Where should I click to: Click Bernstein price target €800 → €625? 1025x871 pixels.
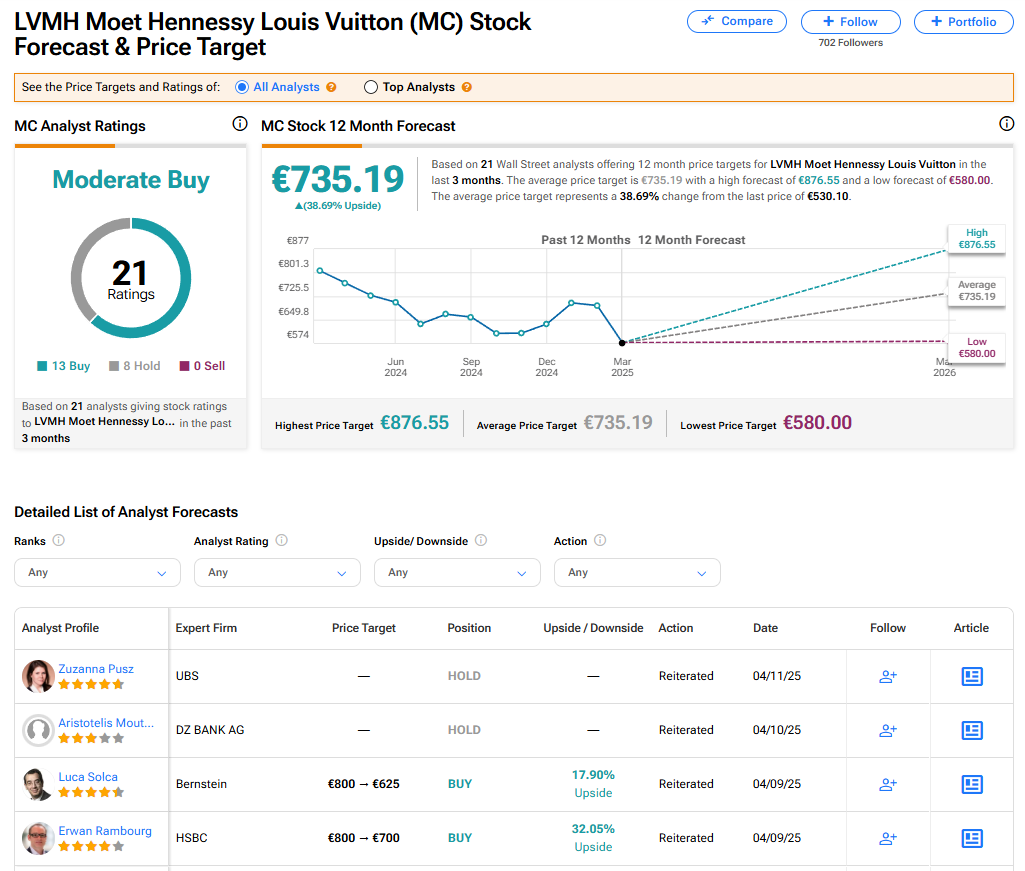click(363, 784)
